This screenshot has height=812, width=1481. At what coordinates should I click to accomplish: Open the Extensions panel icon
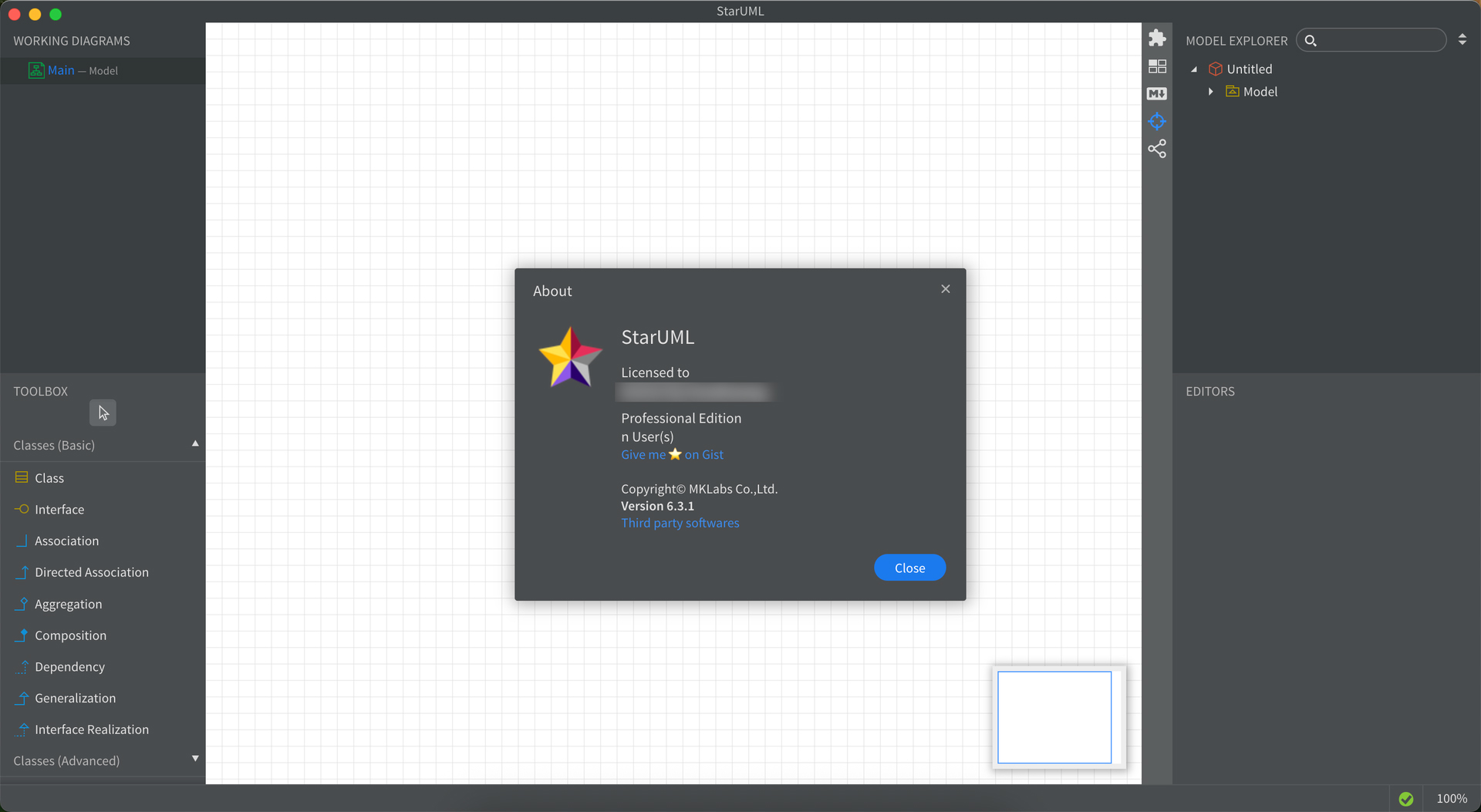point(1157,37)
